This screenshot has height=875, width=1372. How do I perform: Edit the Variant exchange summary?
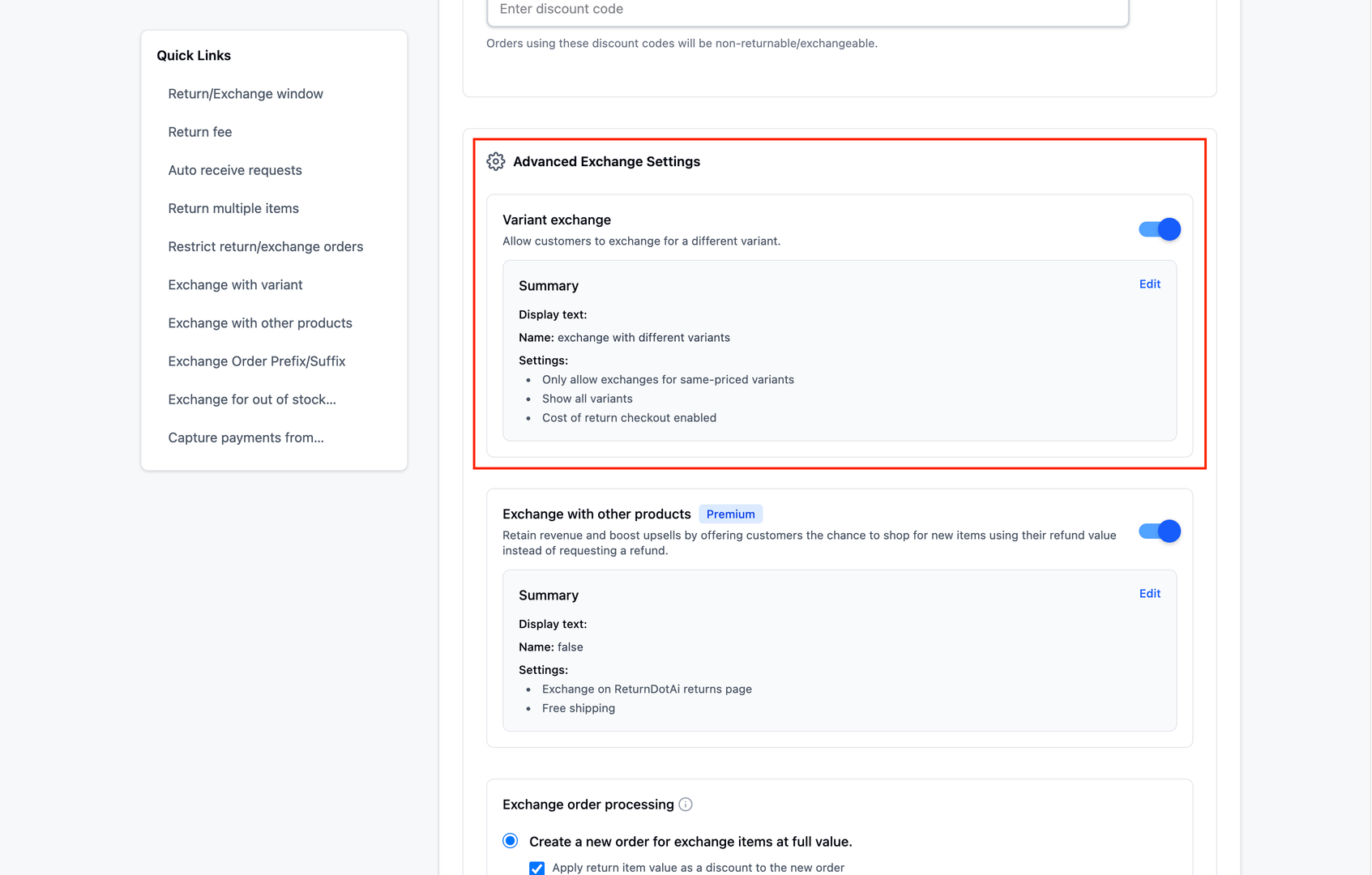[1149, 284]
